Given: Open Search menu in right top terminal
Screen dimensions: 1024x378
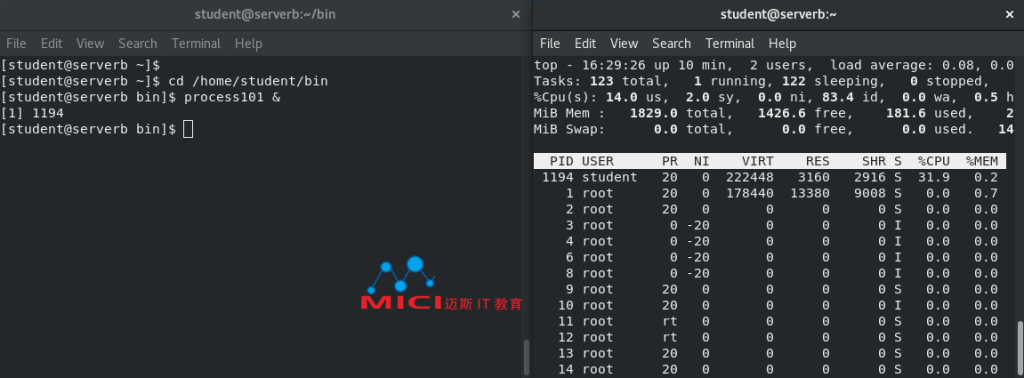Looking at the screenshot, I should tap(671, 44).
